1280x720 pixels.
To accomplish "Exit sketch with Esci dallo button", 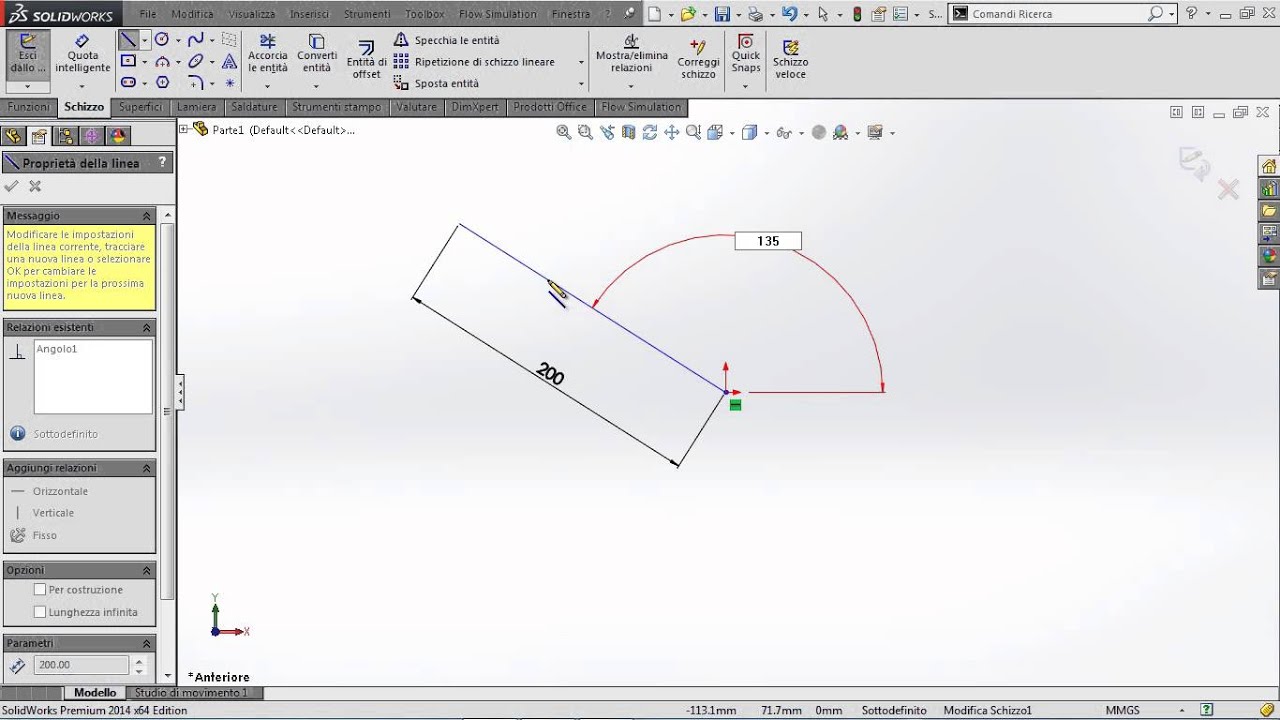I will (x=28, y=54).
